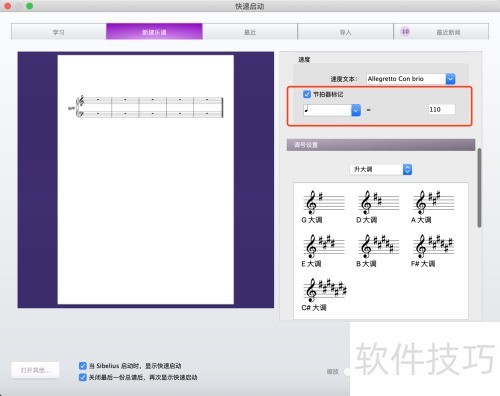Switch to the Recent tab
This screenshot has height=396, width=500.
250,32
